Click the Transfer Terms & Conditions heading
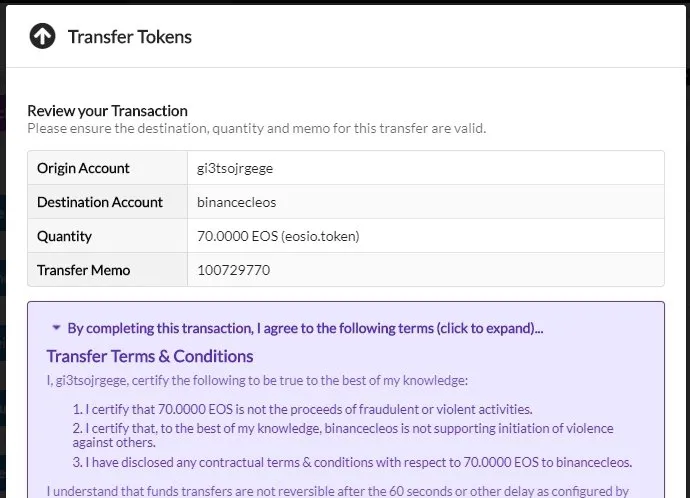Image resolution: width=690 pixels, height=498 pixels. 150,356
